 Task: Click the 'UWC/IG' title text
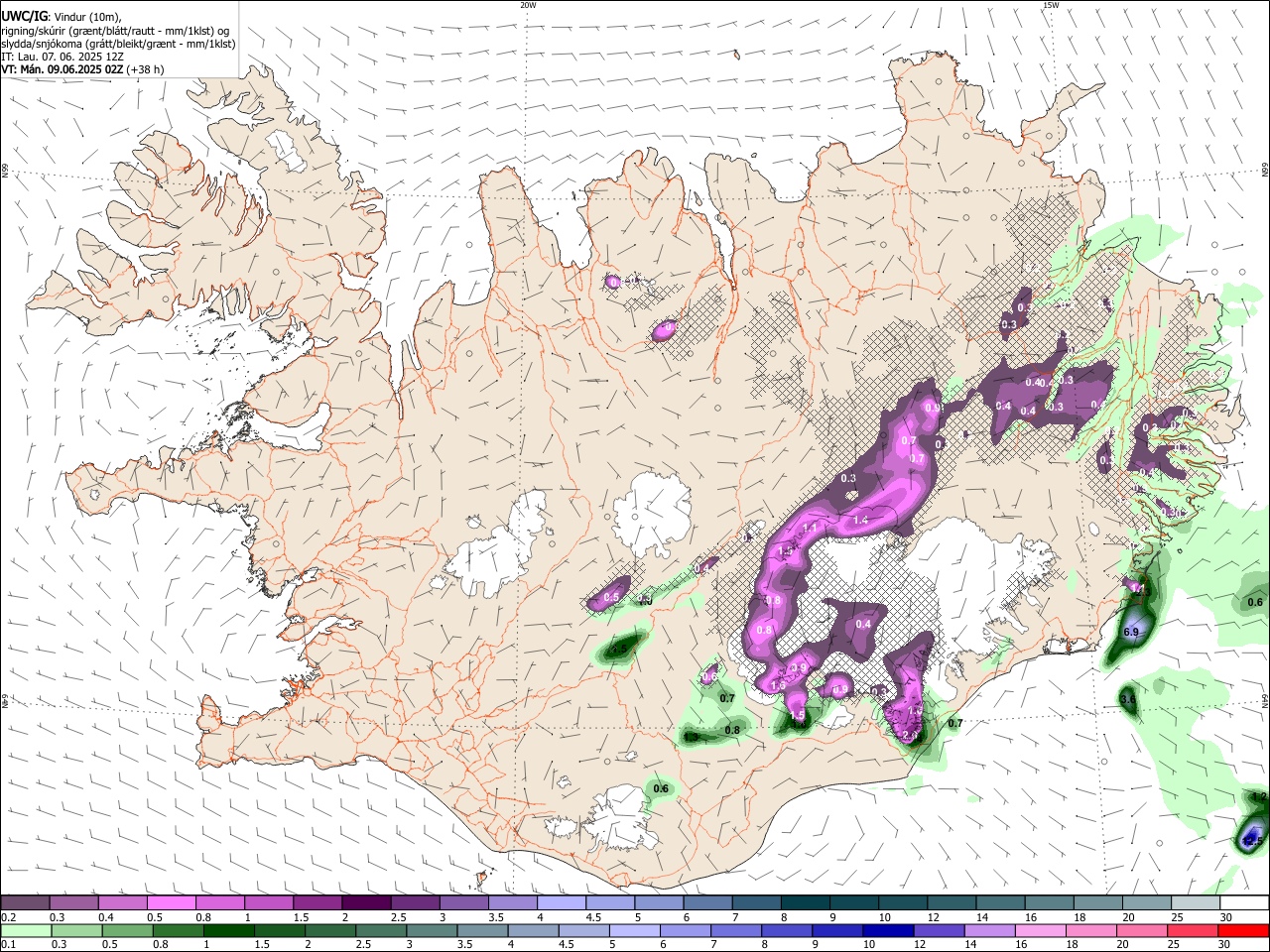24,16
